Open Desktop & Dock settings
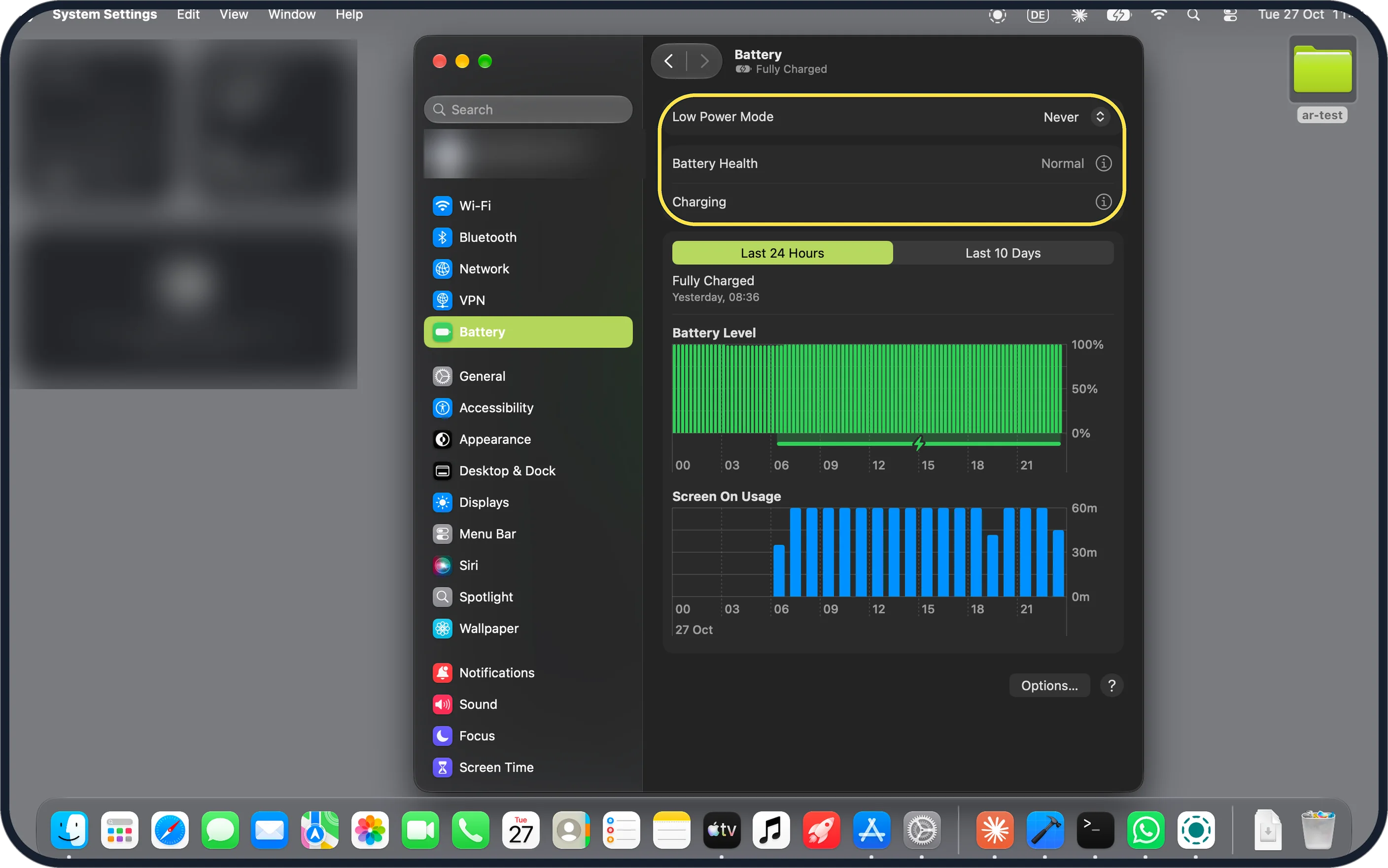Viewport: 1388px width, 868px height. click(x=528, y=471)
